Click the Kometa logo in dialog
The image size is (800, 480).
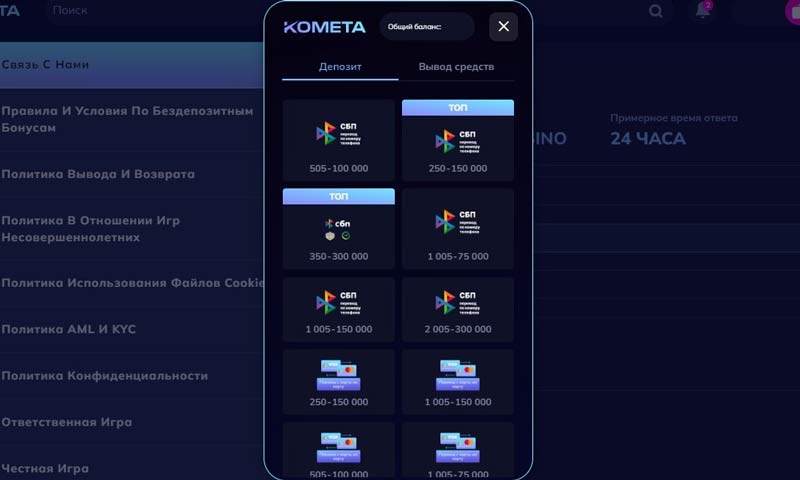click(x=324, y=27)
